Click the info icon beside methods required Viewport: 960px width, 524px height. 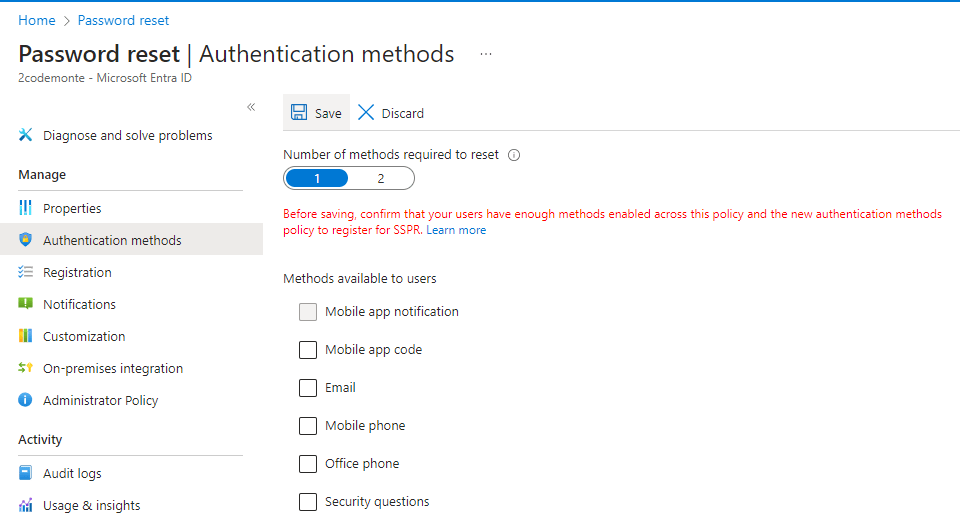[514, 155]
